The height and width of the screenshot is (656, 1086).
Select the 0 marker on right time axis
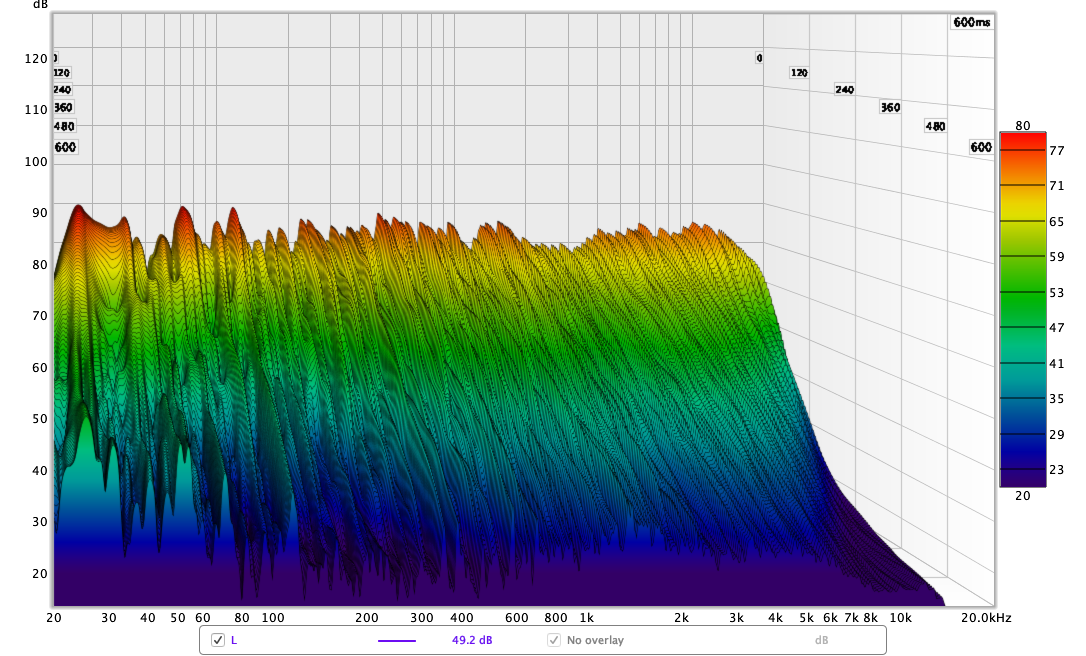click(x=760, y=58)
